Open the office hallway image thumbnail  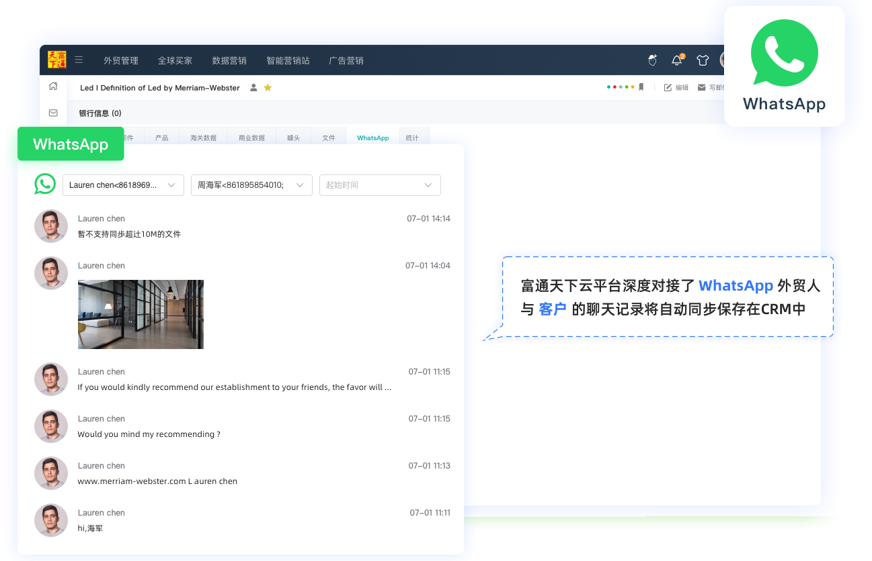(x=141, y=314)
